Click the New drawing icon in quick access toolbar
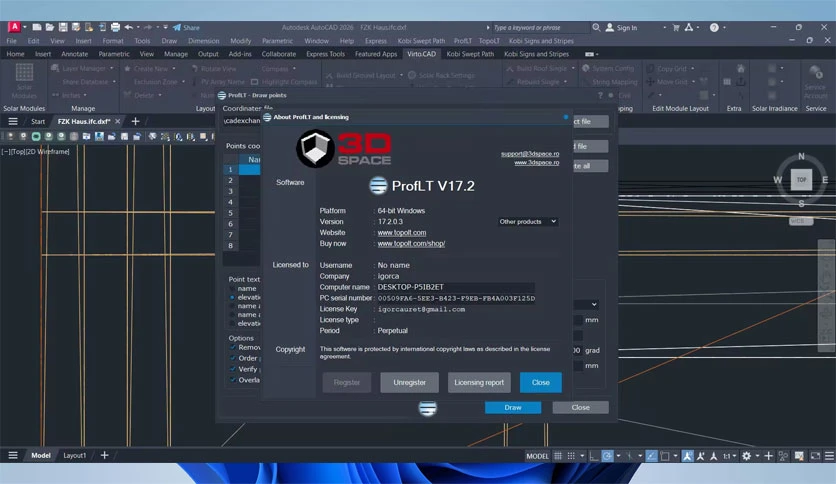This screenshot has width=836, height=484. (37, 27)
